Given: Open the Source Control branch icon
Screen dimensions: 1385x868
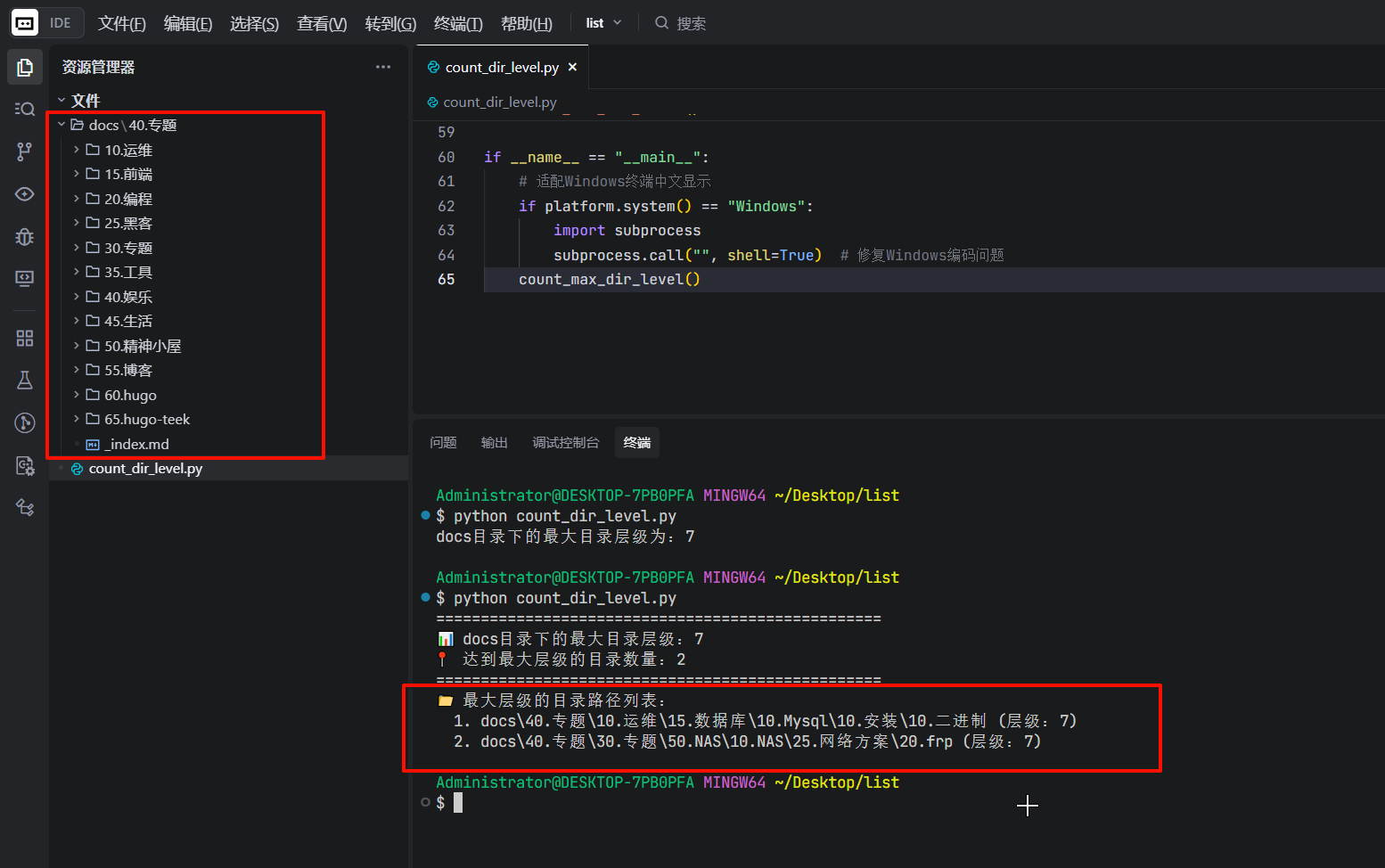Looking at the screenshot, I should pos(25,151).
